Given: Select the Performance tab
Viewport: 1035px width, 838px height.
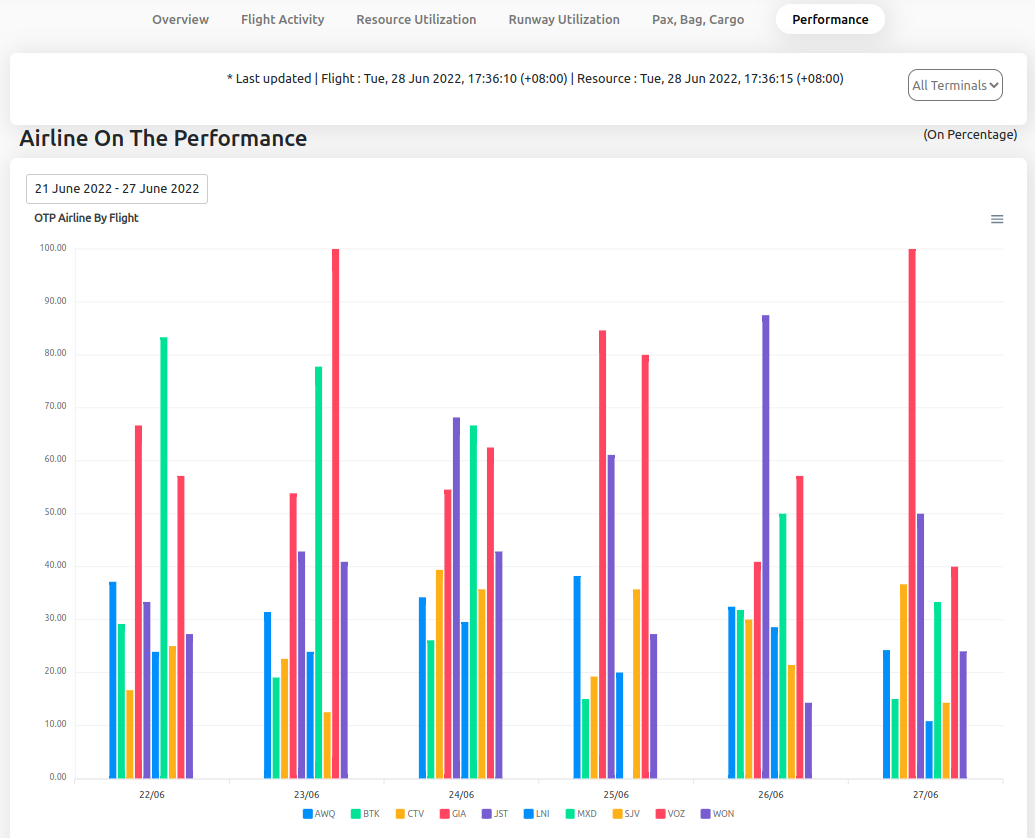Looking at the screenshot, I should (x=830, y=20).
